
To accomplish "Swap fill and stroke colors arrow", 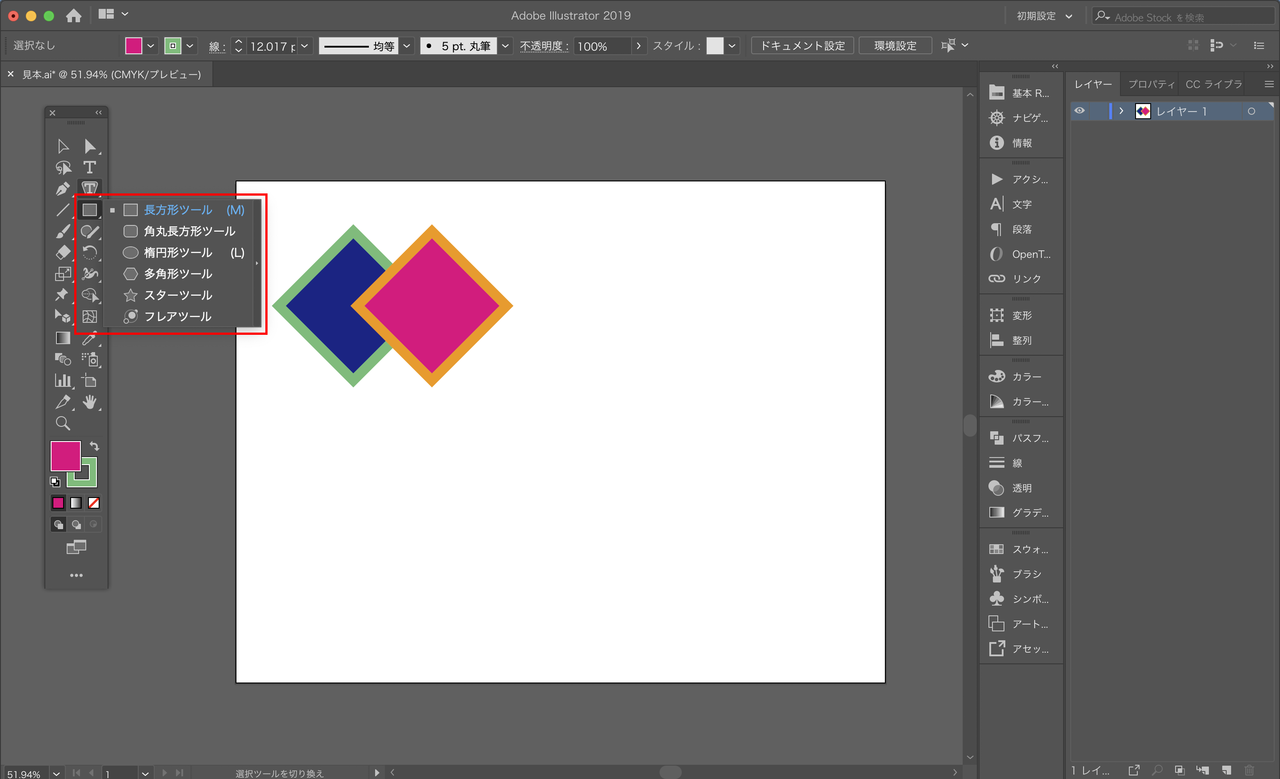I will coord(94,446).
